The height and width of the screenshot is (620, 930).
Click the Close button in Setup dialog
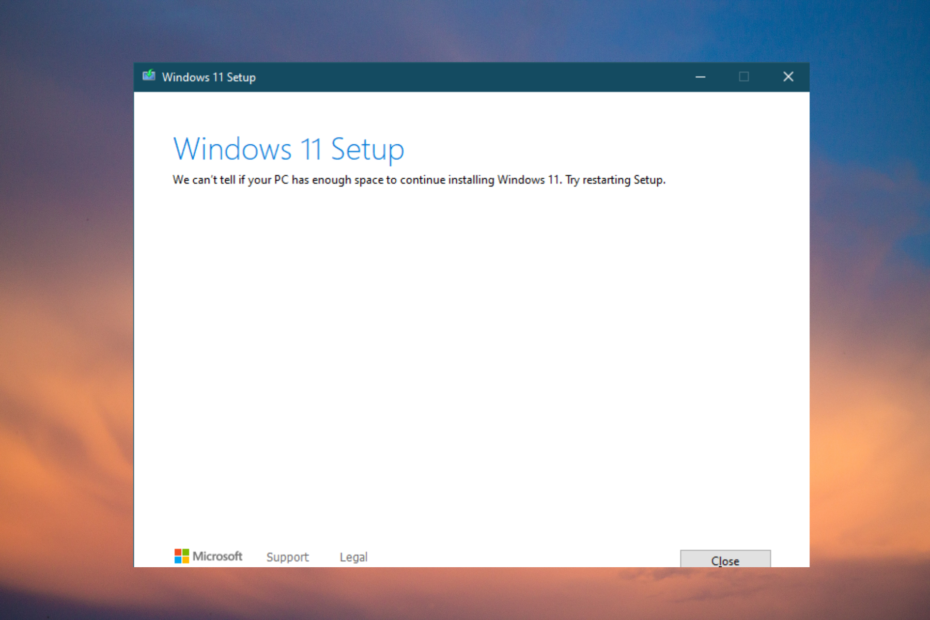(725, 559)
